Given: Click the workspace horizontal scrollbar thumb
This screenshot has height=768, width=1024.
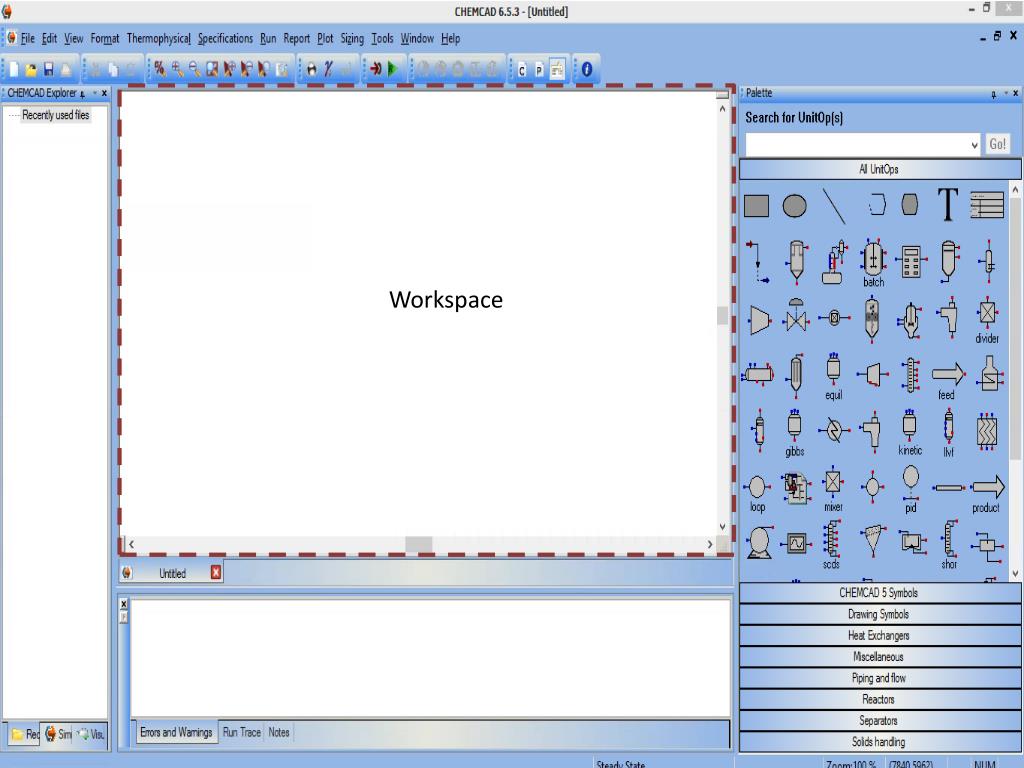Looking at the screenshot, I should tap(418, 544).
